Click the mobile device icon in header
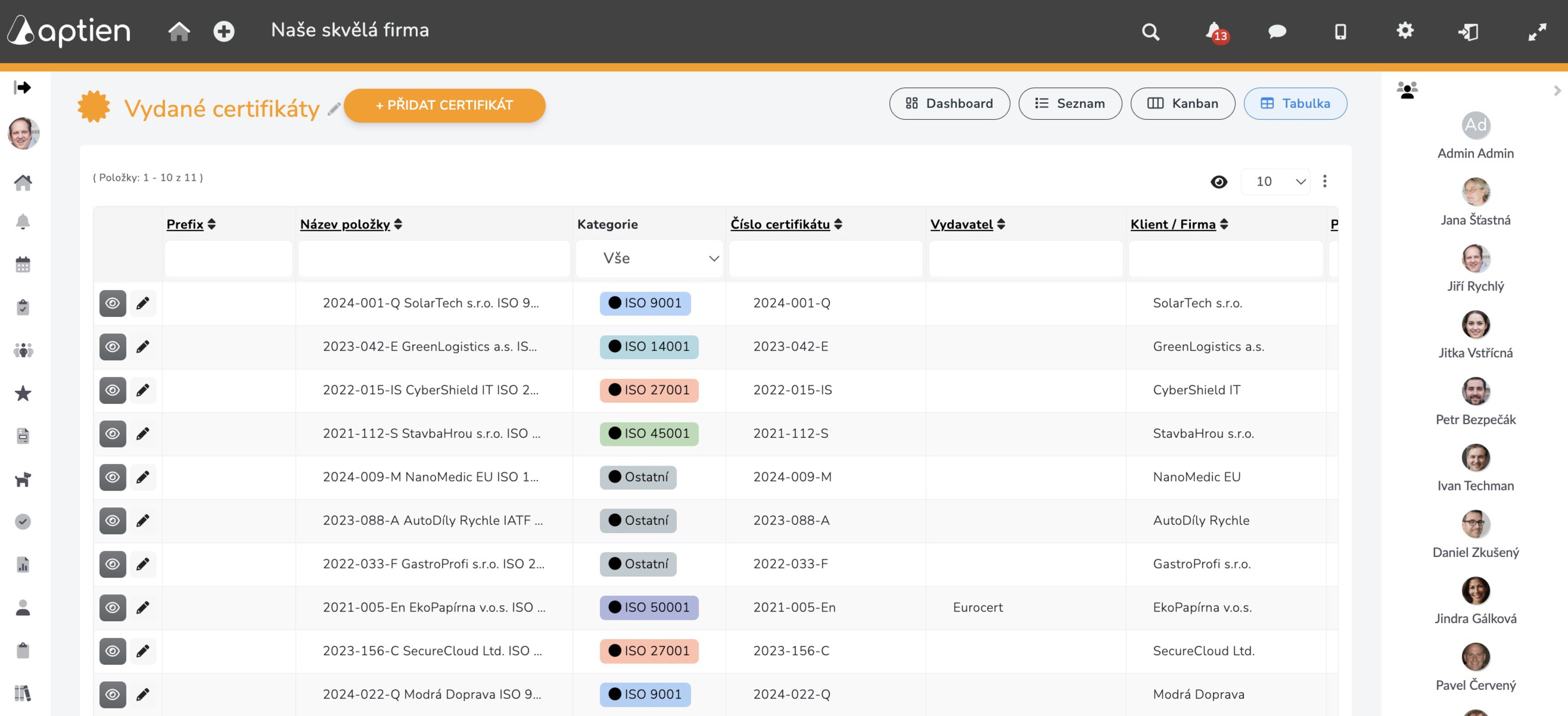1568x716 pixels. click(x=1340, y=31)
